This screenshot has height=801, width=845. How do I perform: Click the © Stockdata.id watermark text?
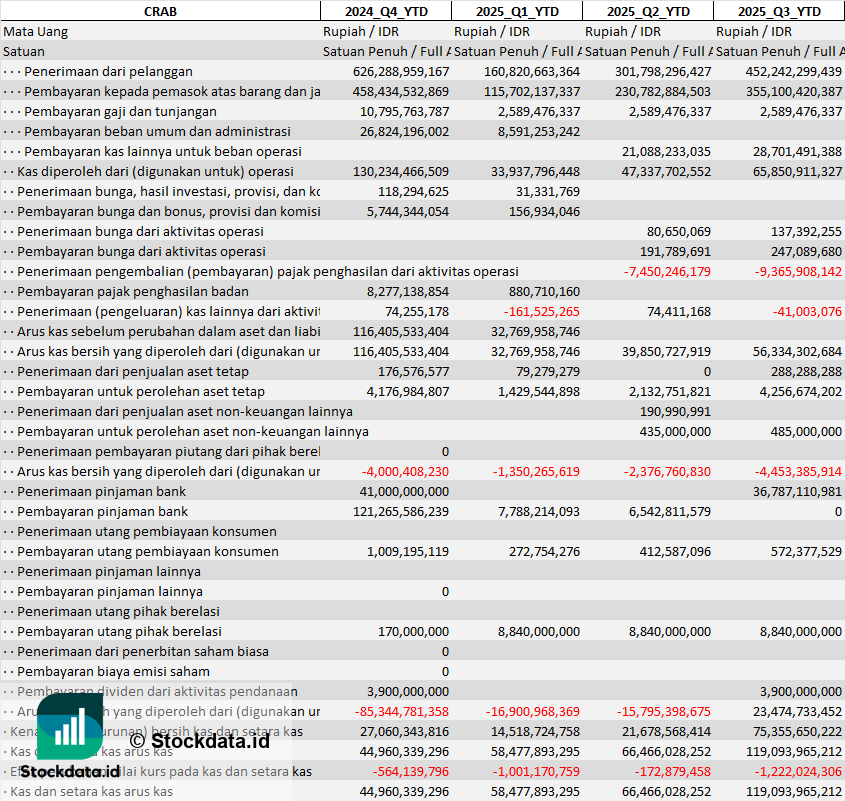tap(198, 741)
